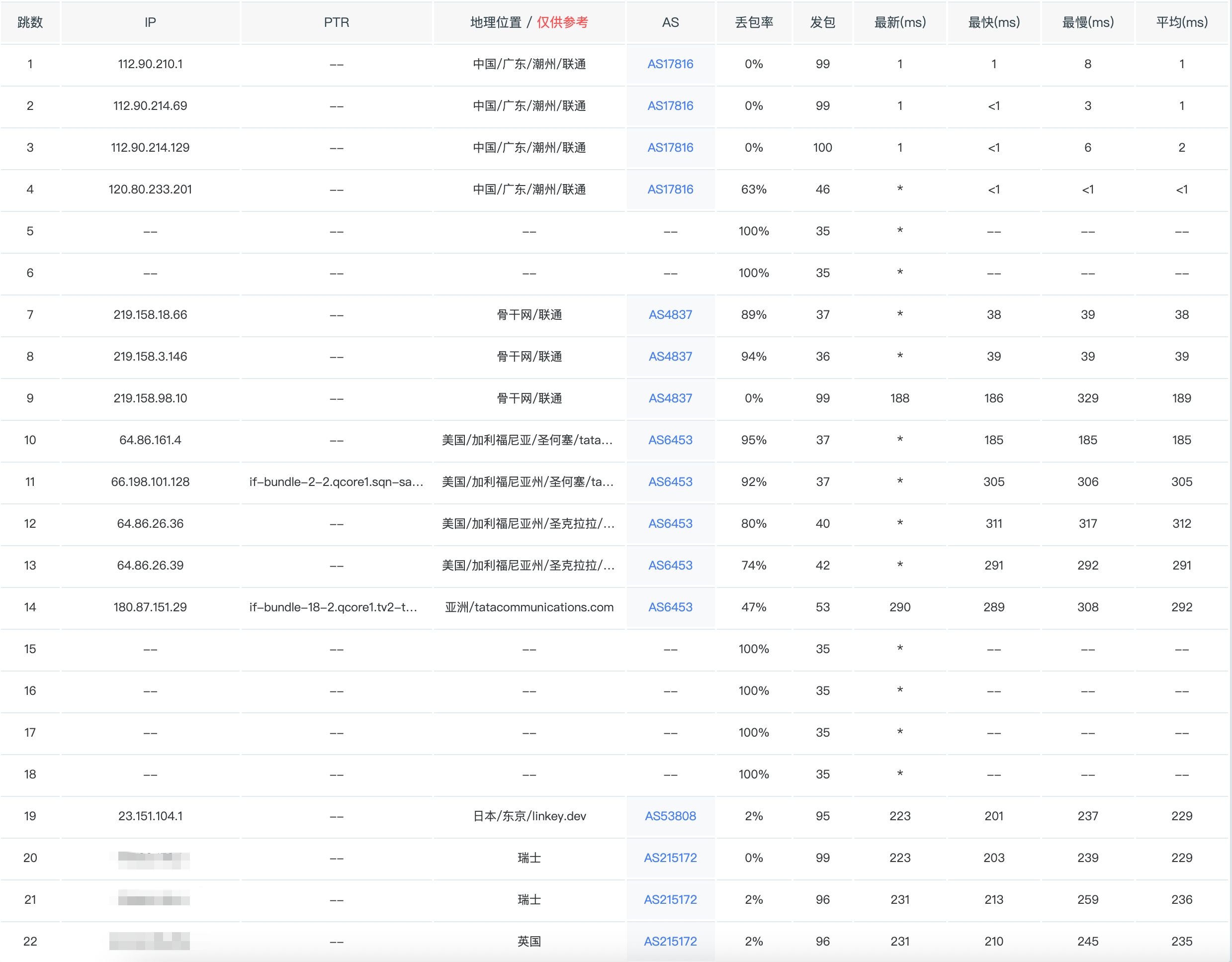Viewport: 1232px width, 962px height.
Task: Select IP address 120.80.233.201
Action: [x=150, y=189]
